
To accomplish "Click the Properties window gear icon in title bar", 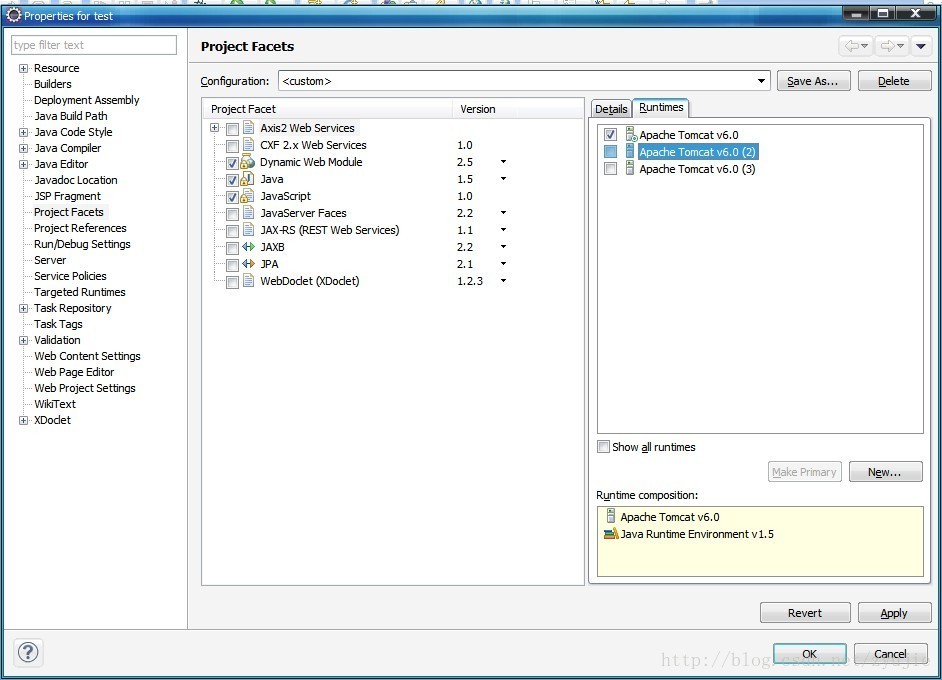I will [13, 16].
